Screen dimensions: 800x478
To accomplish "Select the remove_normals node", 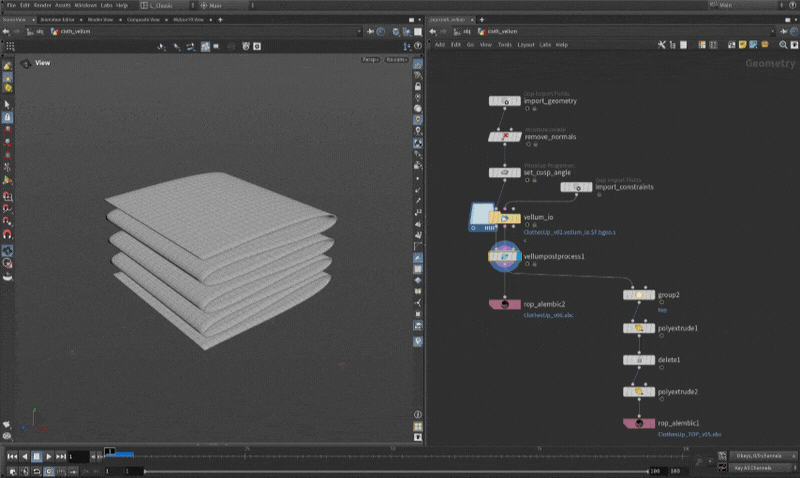I will pyautogui.click(x=505, y=136).
